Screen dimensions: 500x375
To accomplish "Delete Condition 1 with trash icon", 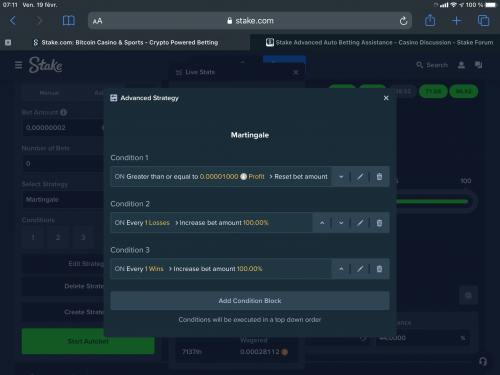I will [x=379, y=177].
